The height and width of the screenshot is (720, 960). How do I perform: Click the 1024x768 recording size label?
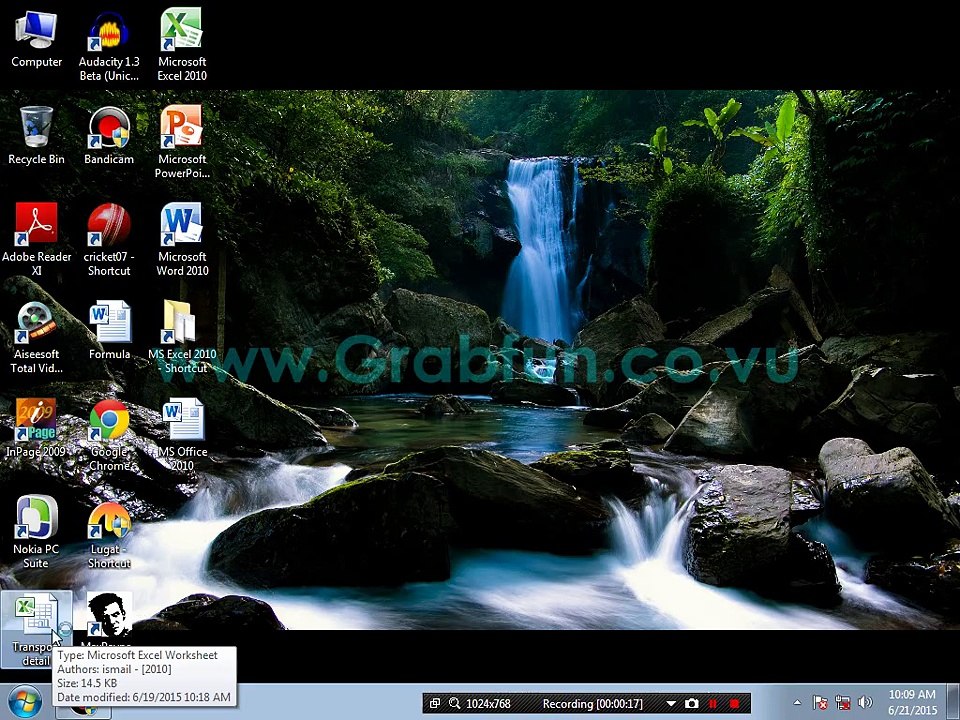tap(488, 703)
